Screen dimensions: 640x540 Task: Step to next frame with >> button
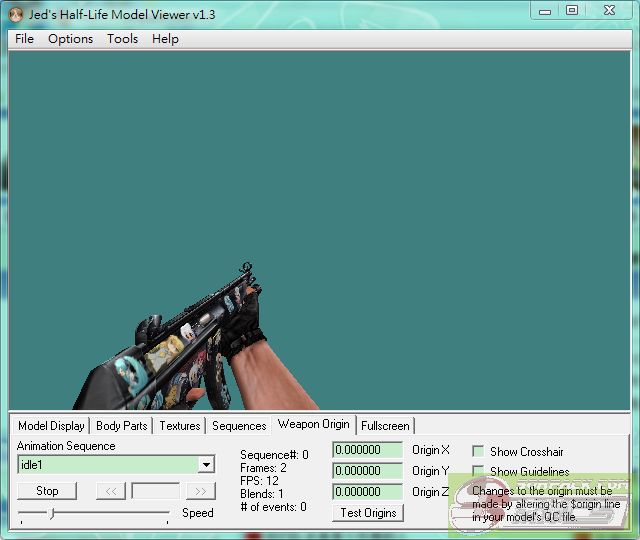200,491
